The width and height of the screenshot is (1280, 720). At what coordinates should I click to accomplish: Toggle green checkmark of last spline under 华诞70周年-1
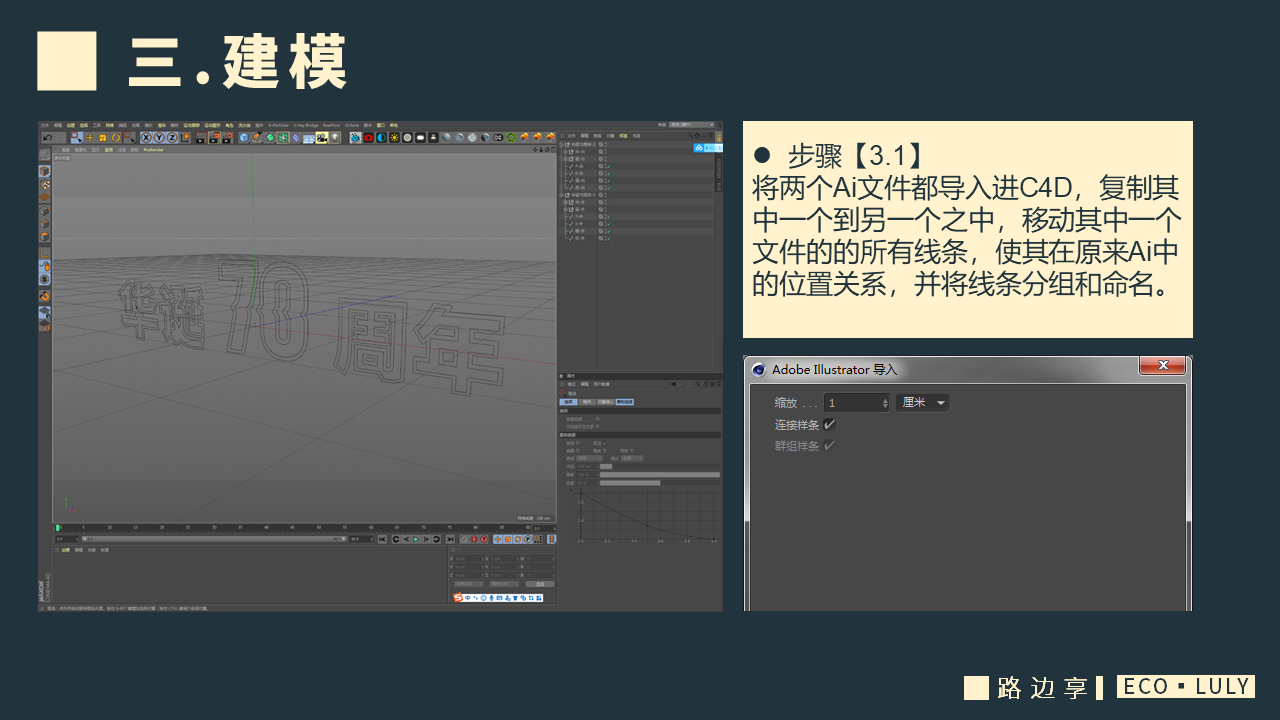(609, 238)
